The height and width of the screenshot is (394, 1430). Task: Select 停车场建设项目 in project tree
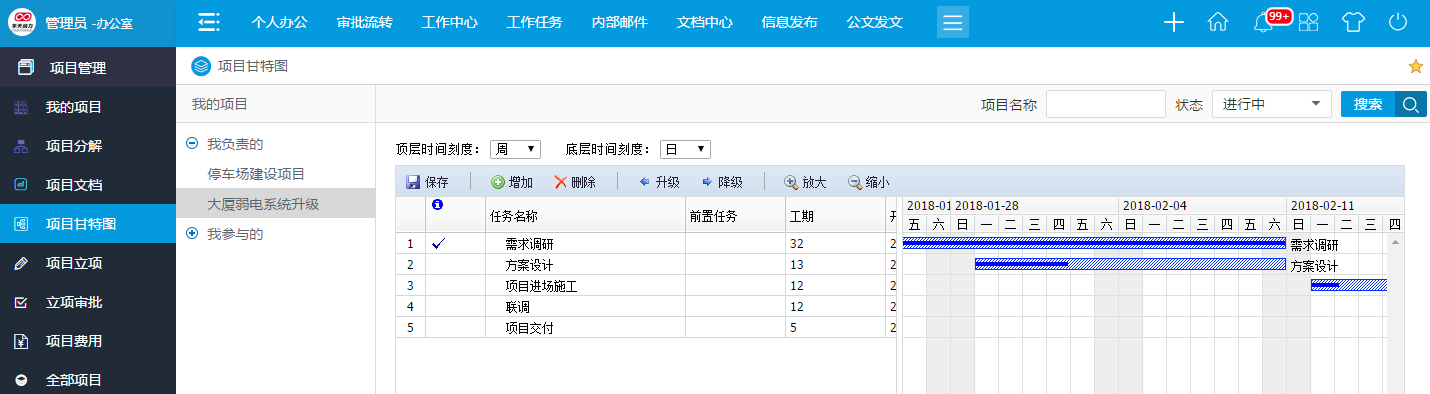(x=256, y=174)
